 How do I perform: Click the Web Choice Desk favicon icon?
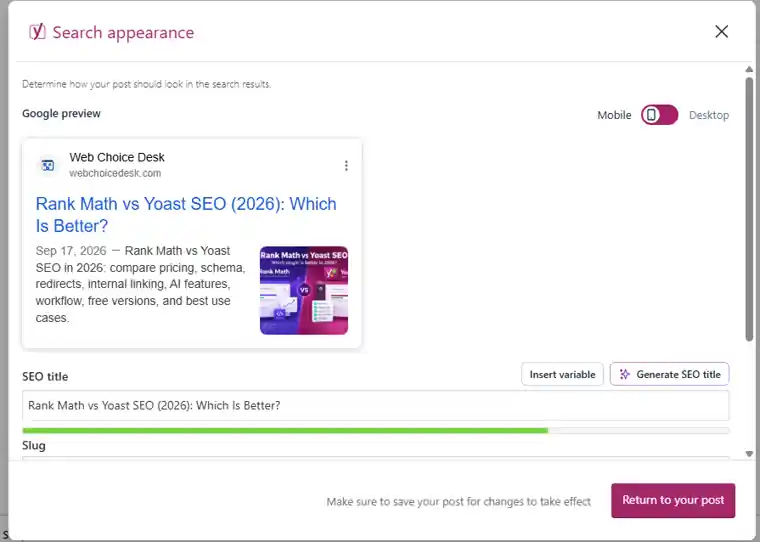pos(48,166)
